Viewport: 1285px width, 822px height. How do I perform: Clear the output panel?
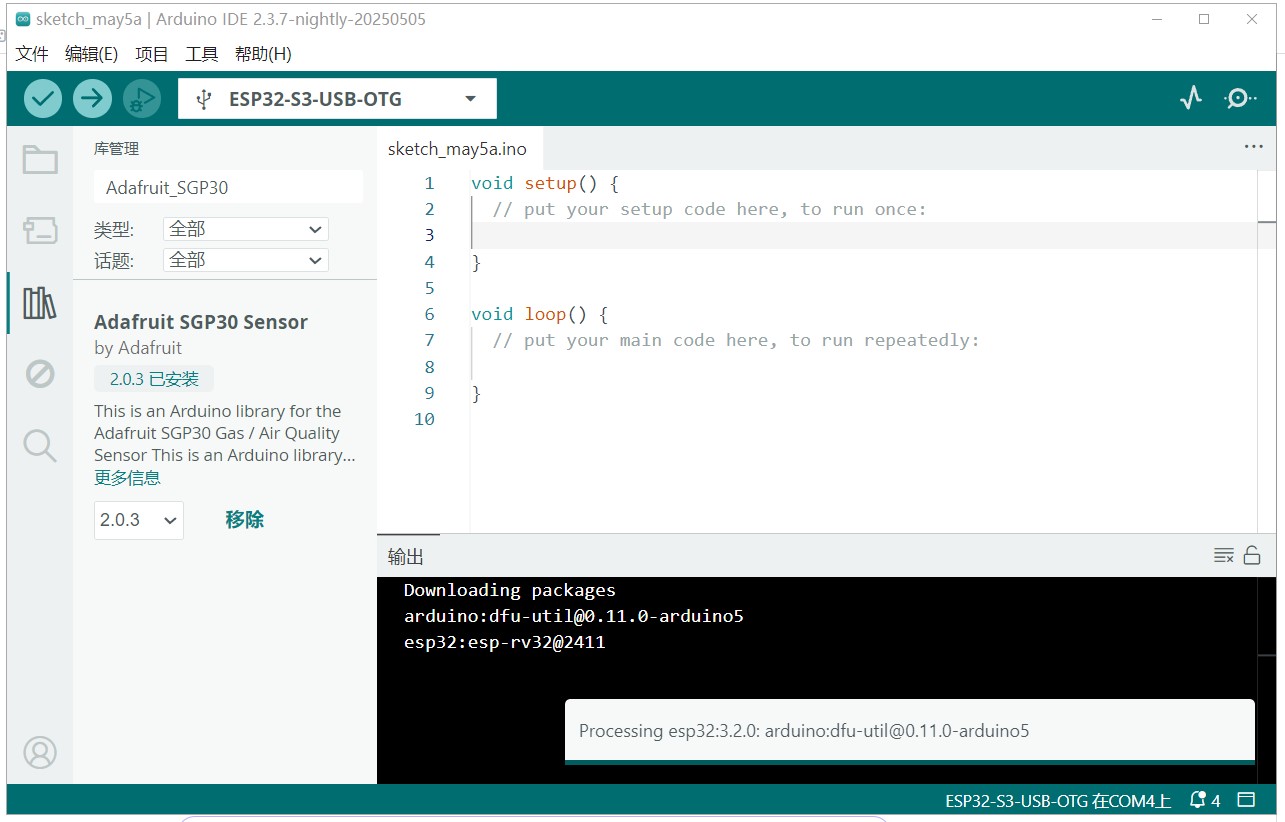point(1223,556)
